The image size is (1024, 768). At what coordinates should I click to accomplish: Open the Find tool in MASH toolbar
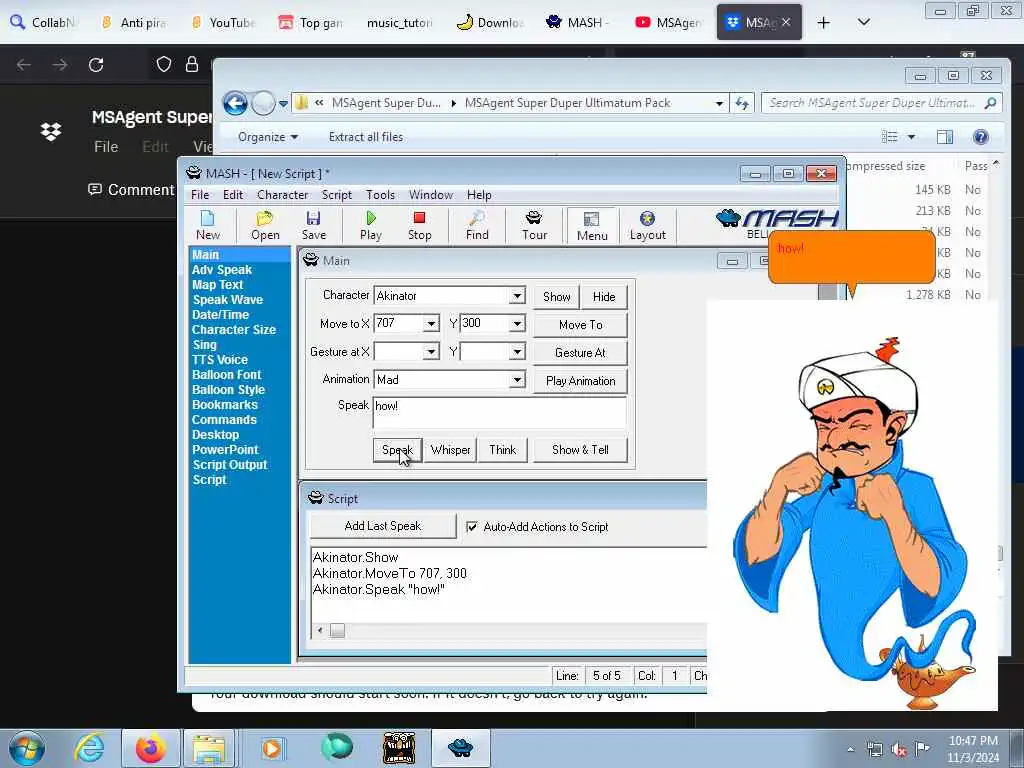477,225
